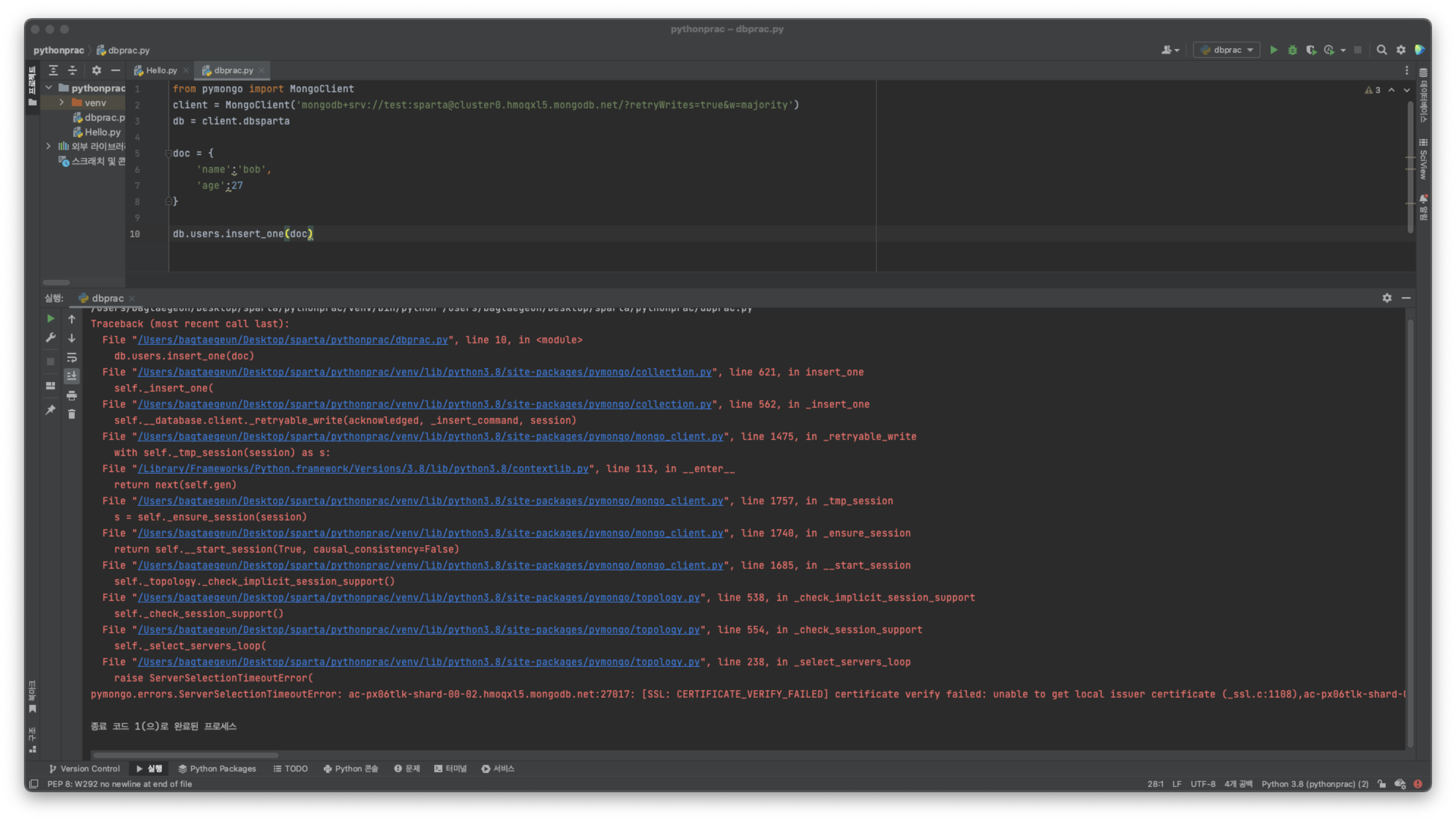Click the editor vertical scrollbar
1456x822 pixels.
(x=1411, y=167)
